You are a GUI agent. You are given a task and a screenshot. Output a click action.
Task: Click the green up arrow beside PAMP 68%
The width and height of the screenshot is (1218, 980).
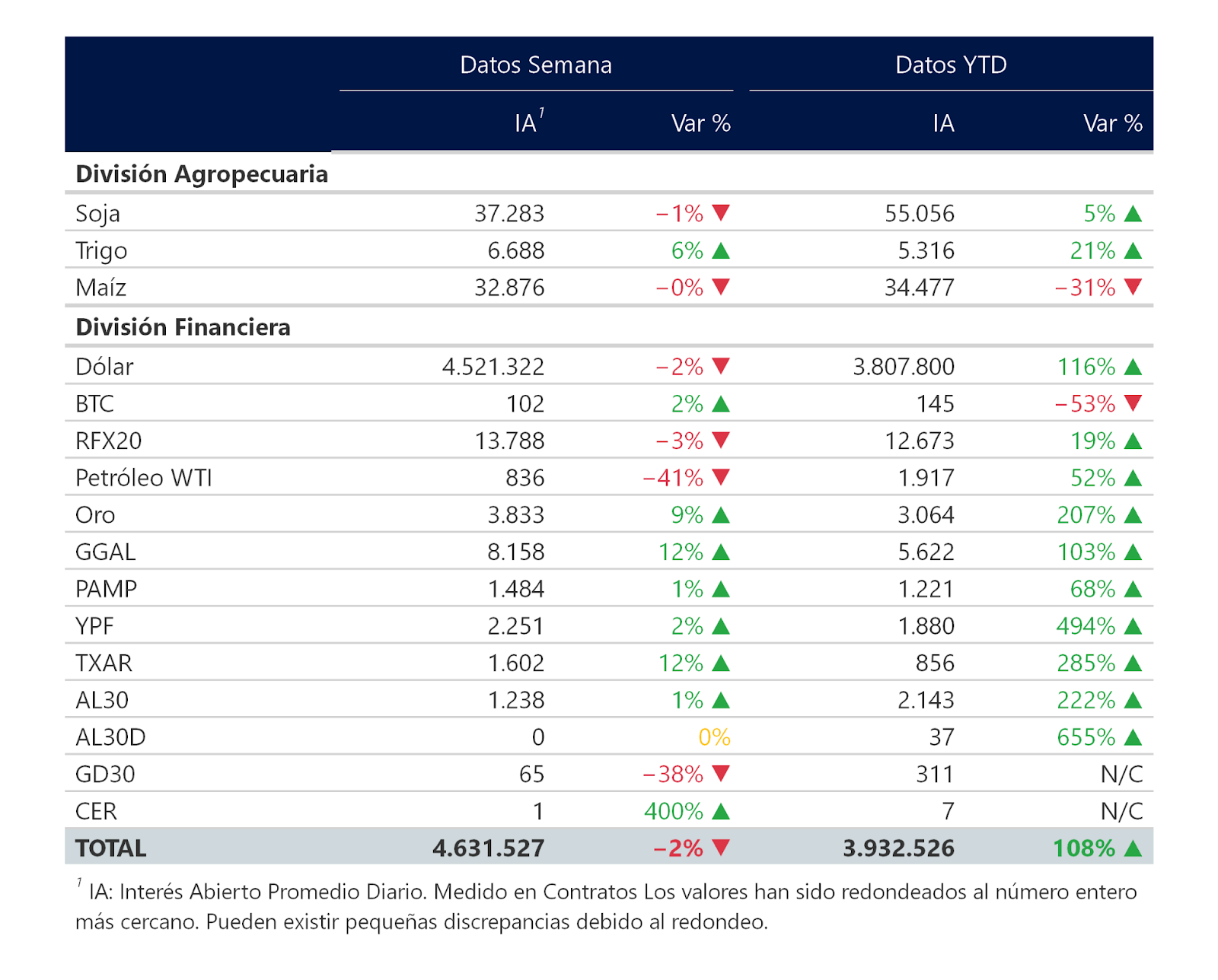click(1133, 589)
